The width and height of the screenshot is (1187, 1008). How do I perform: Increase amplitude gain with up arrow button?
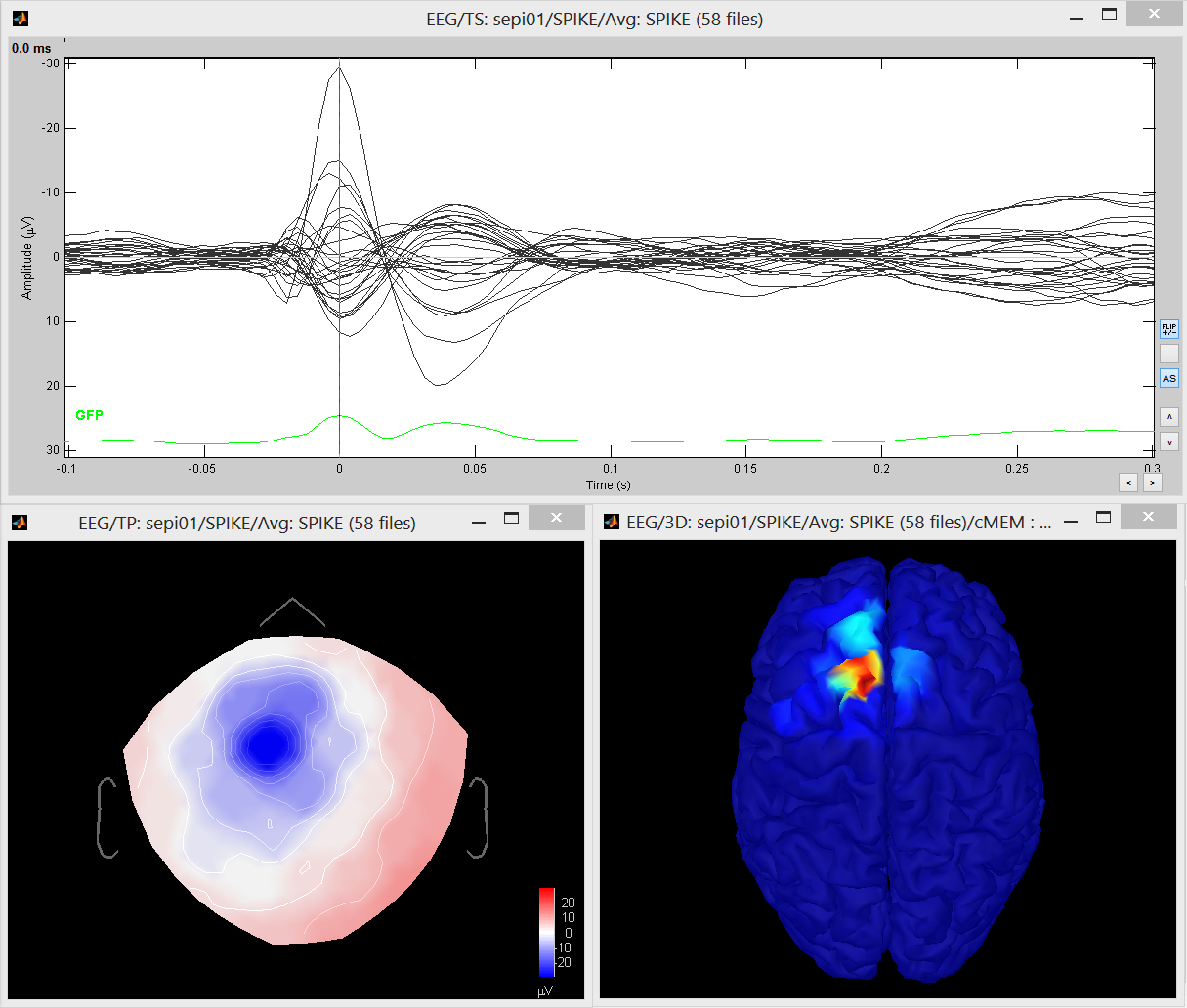tap(1169, 417)
